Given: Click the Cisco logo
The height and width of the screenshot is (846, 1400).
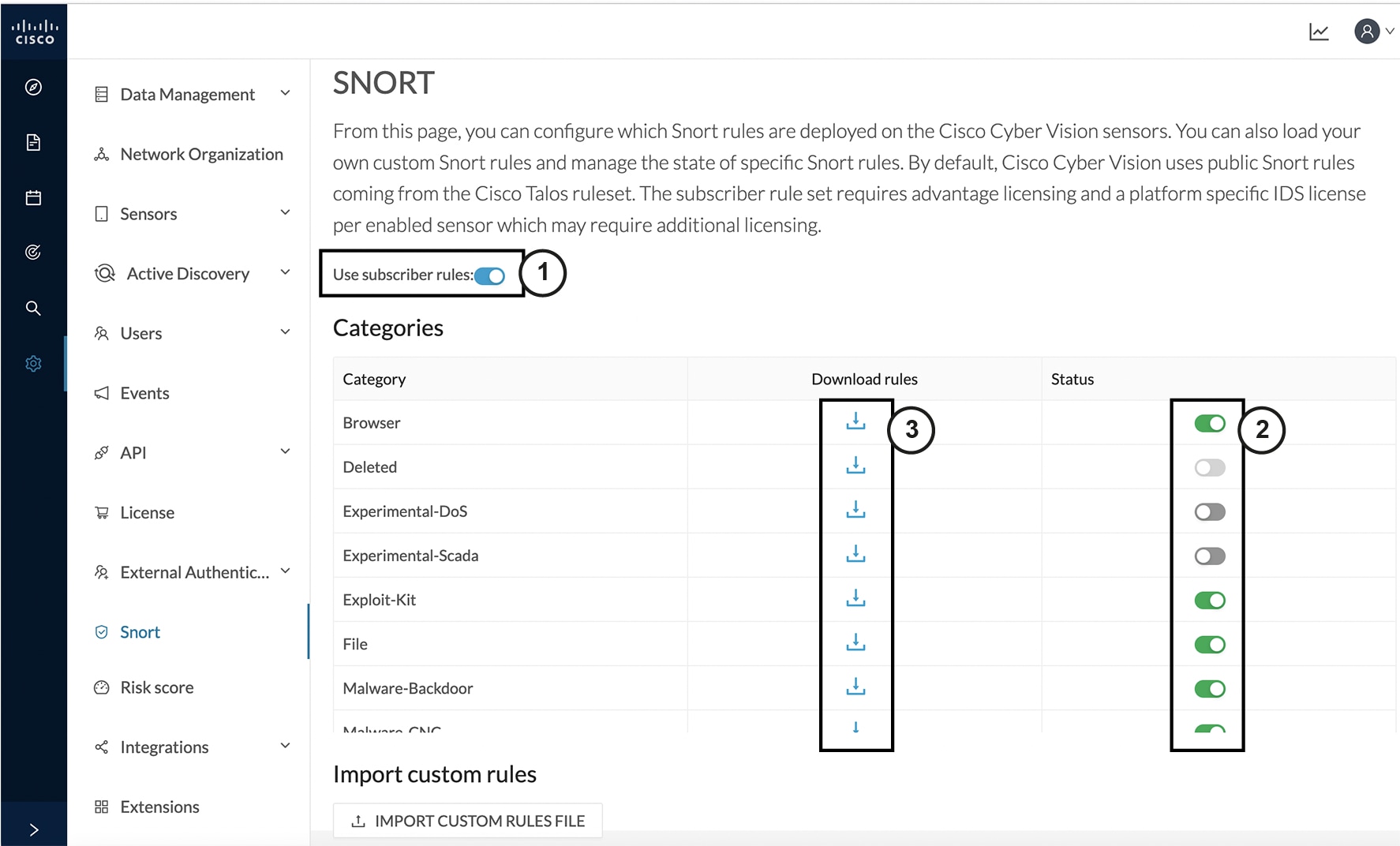Looking at the screenshot, I should tap(34, 32).
